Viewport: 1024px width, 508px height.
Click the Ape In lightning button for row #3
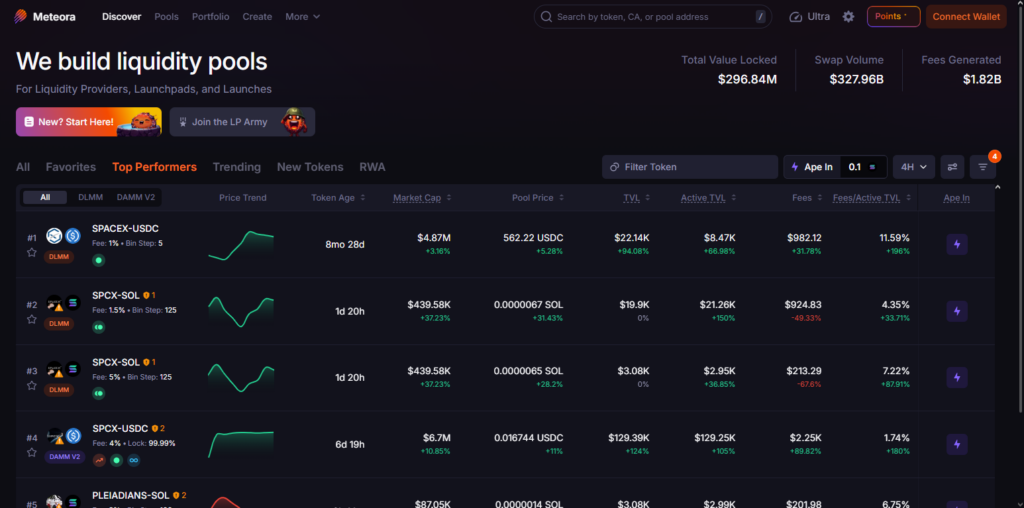coord(957,377)
